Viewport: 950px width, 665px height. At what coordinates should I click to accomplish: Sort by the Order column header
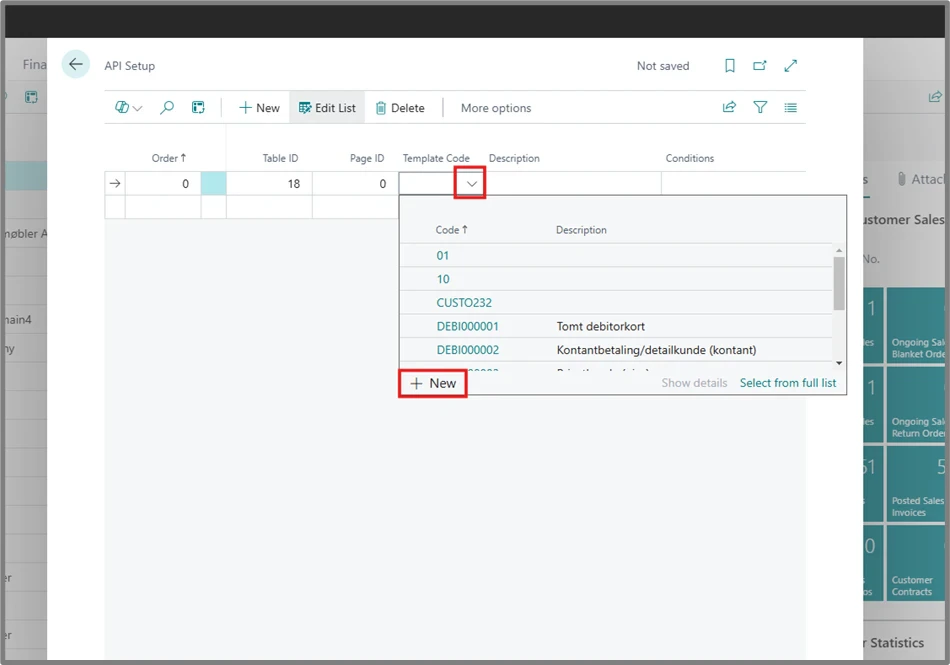pos(168,158)
